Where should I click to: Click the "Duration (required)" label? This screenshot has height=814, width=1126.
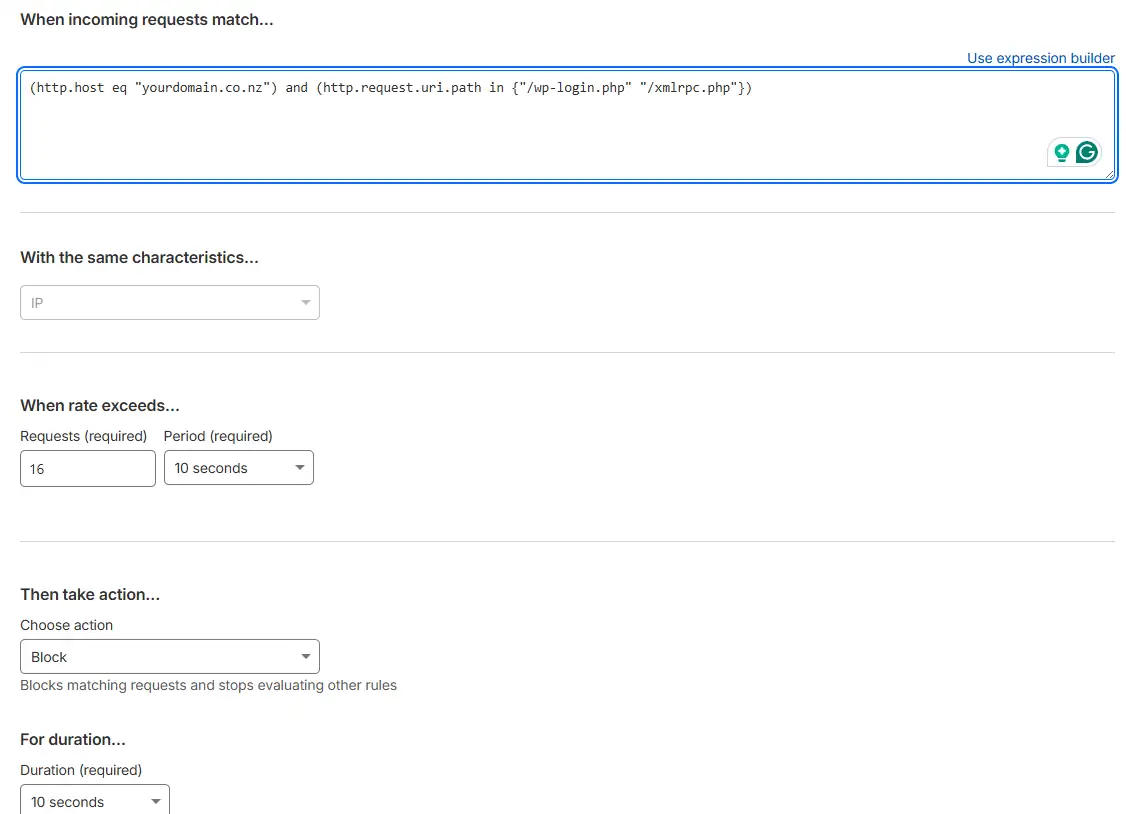pos(81,770)
